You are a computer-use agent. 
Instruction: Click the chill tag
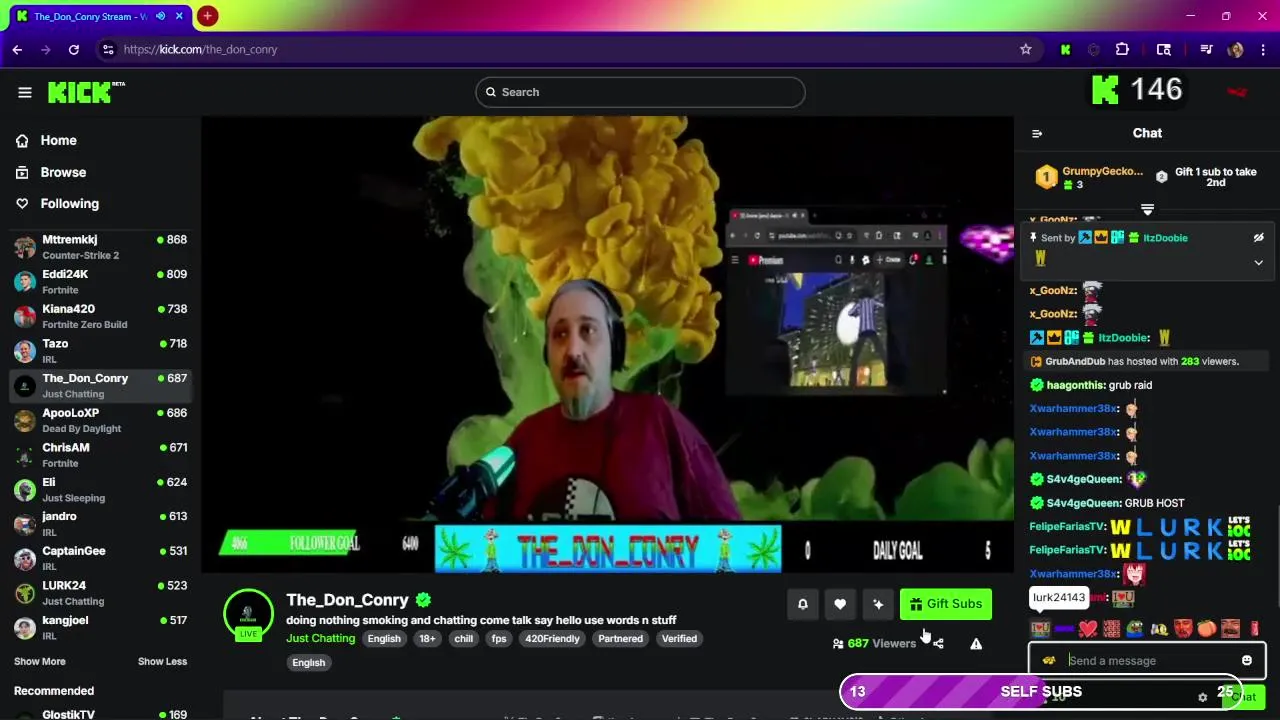[463, 639]
